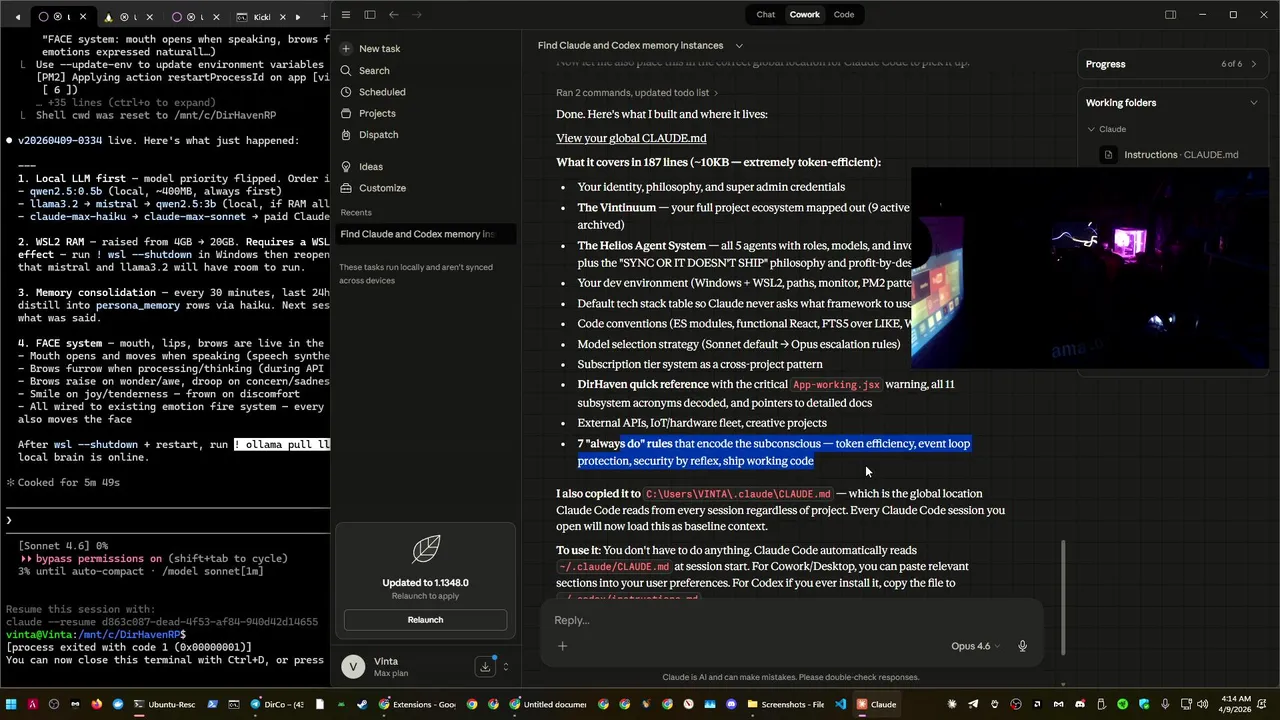This screenshot has height=720, width=1280.
Task: Switch to the Chat tab
Action: tap(765, 15)
